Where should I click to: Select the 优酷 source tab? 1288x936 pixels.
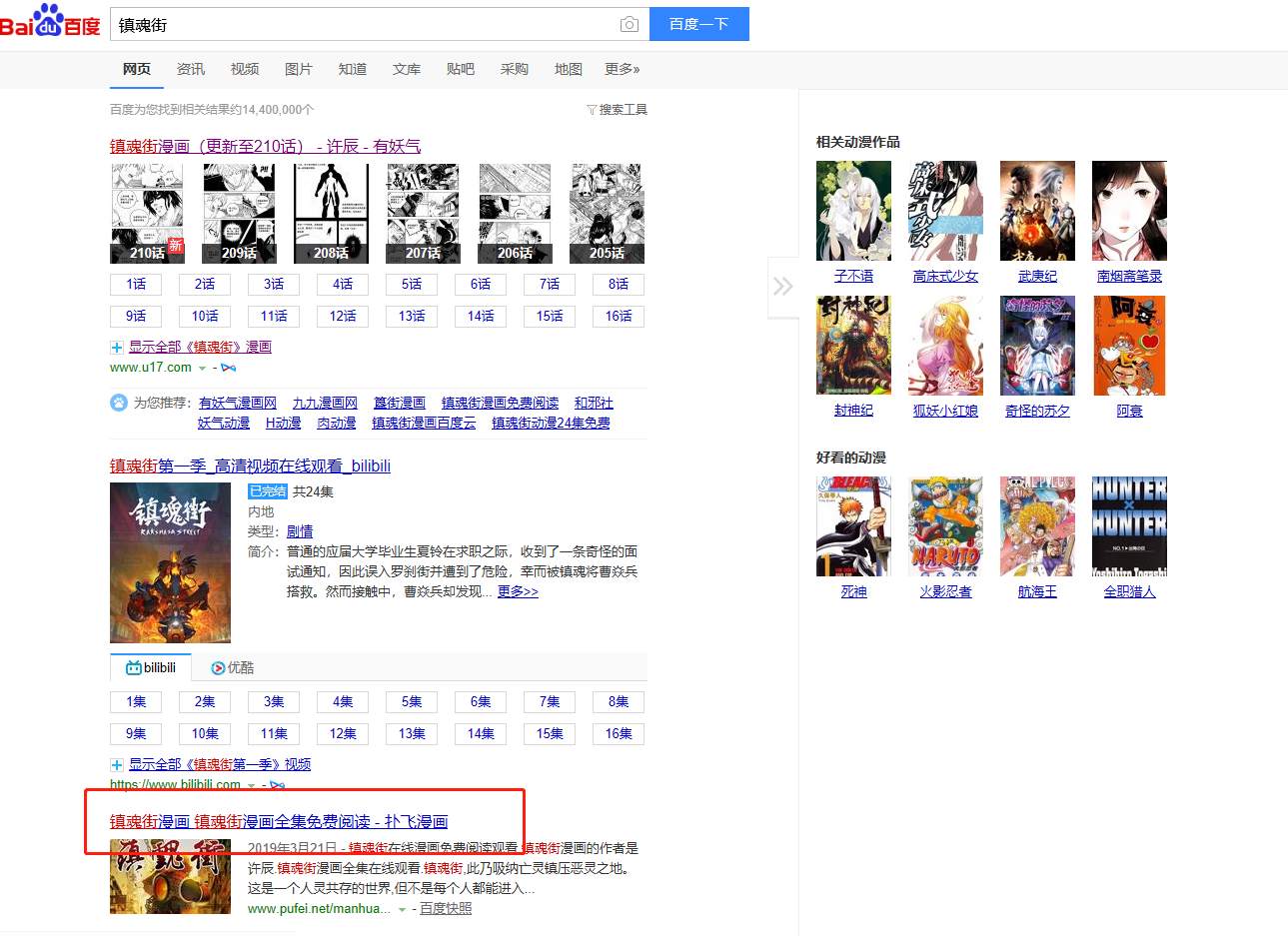[x=233, y=667]
